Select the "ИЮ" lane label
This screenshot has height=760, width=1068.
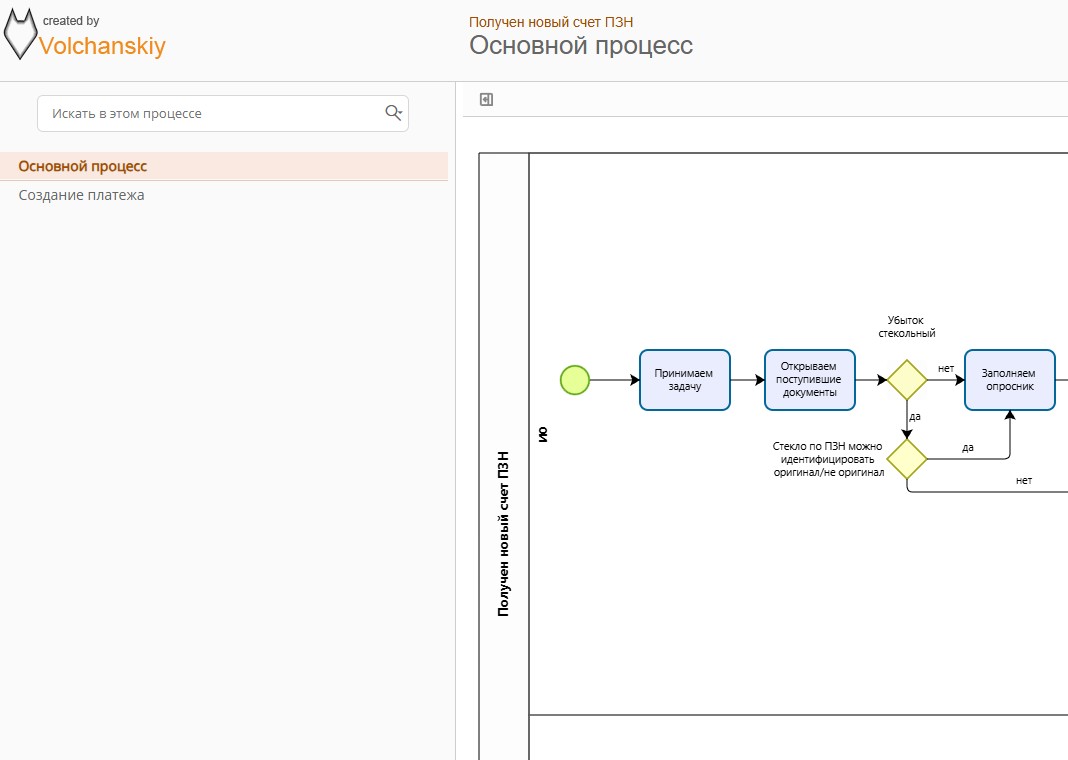pos(543,434)
